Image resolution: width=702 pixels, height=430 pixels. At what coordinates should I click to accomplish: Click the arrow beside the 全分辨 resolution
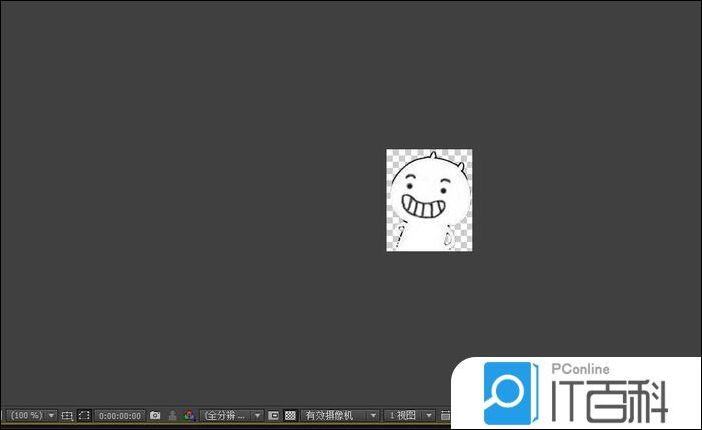coord(257,415)
